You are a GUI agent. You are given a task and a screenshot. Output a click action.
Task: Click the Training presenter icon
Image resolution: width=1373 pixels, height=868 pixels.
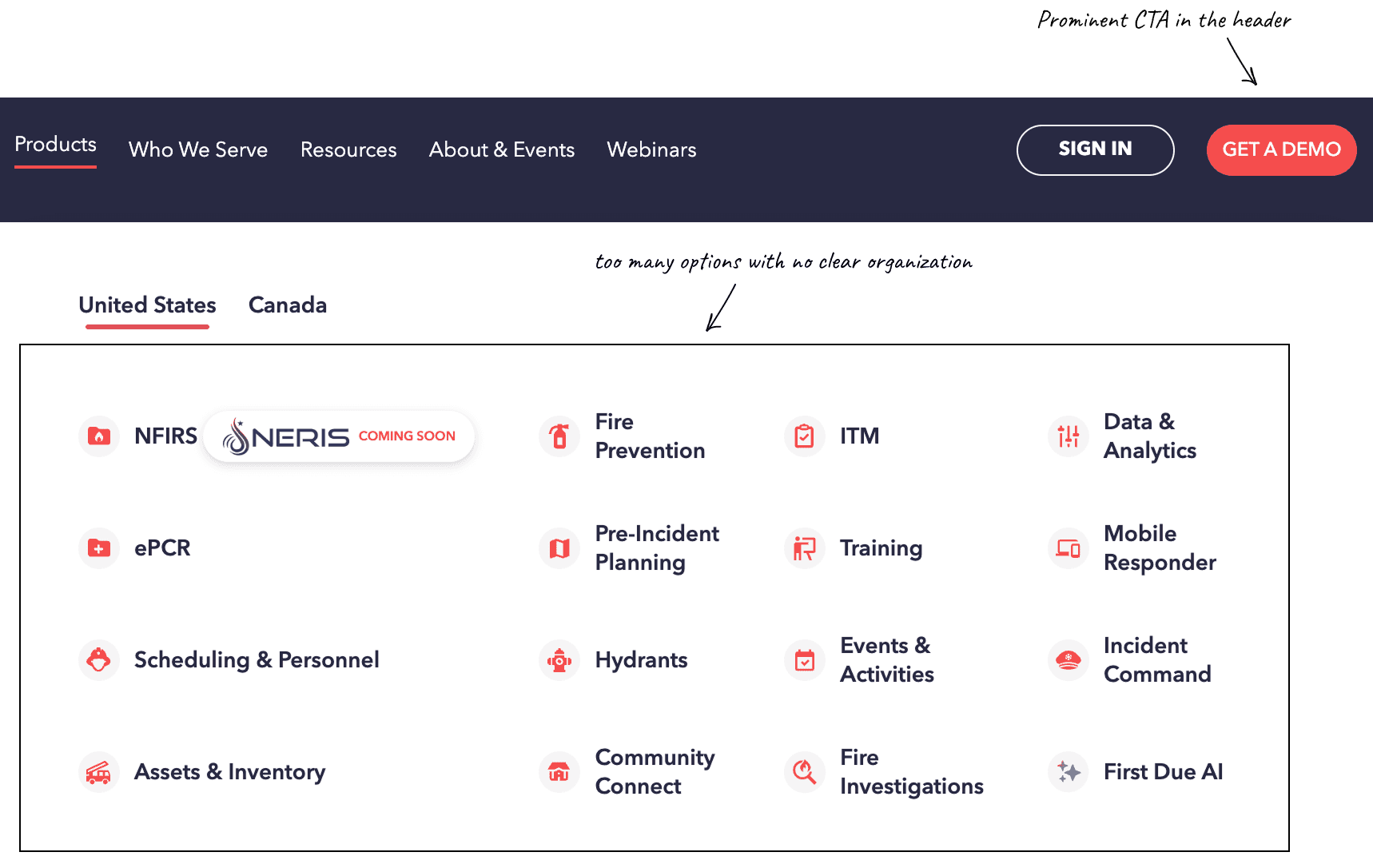805,548
